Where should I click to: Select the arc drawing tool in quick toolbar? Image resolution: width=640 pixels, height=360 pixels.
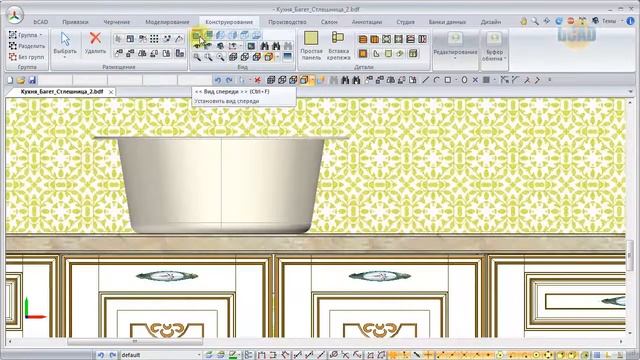[436, 80]
